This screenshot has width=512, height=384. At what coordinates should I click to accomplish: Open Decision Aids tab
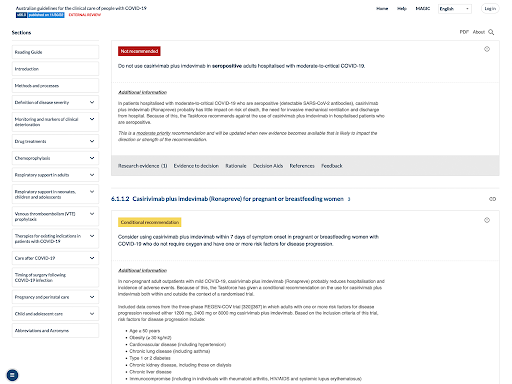[x=268, y=166]
